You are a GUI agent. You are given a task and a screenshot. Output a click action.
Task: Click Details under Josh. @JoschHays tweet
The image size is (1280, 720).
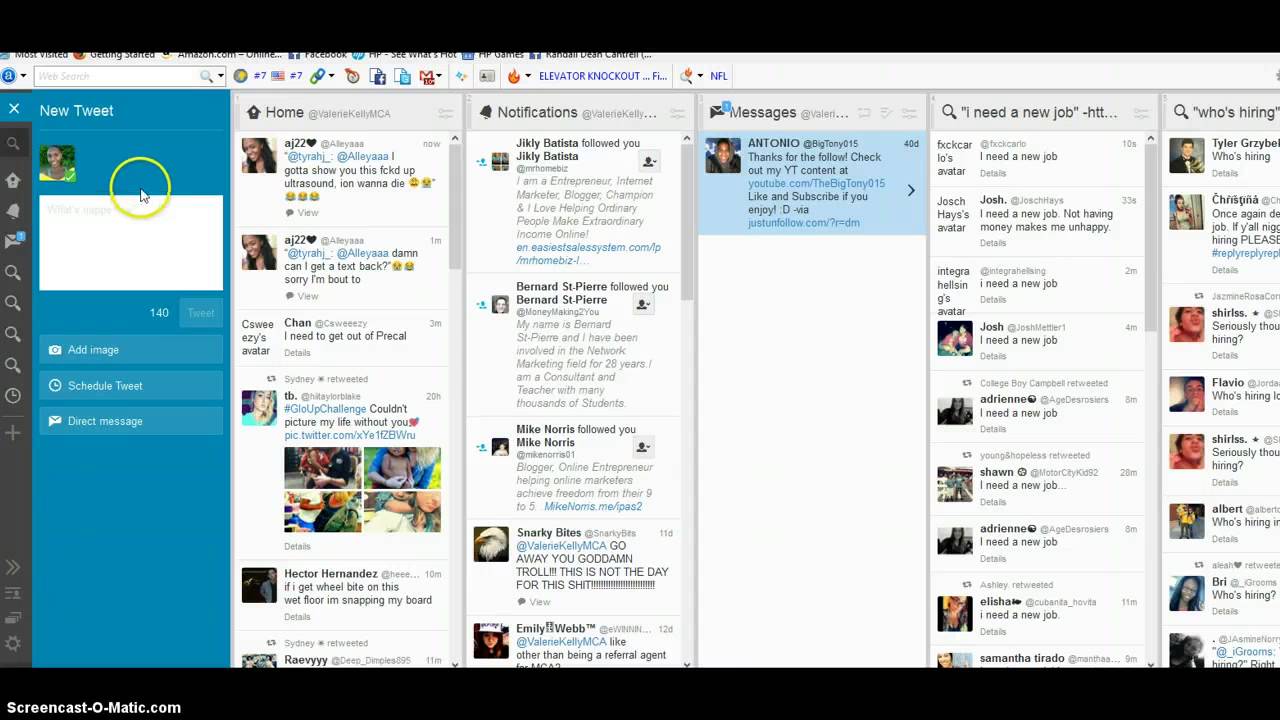click(x=993, y=243)
